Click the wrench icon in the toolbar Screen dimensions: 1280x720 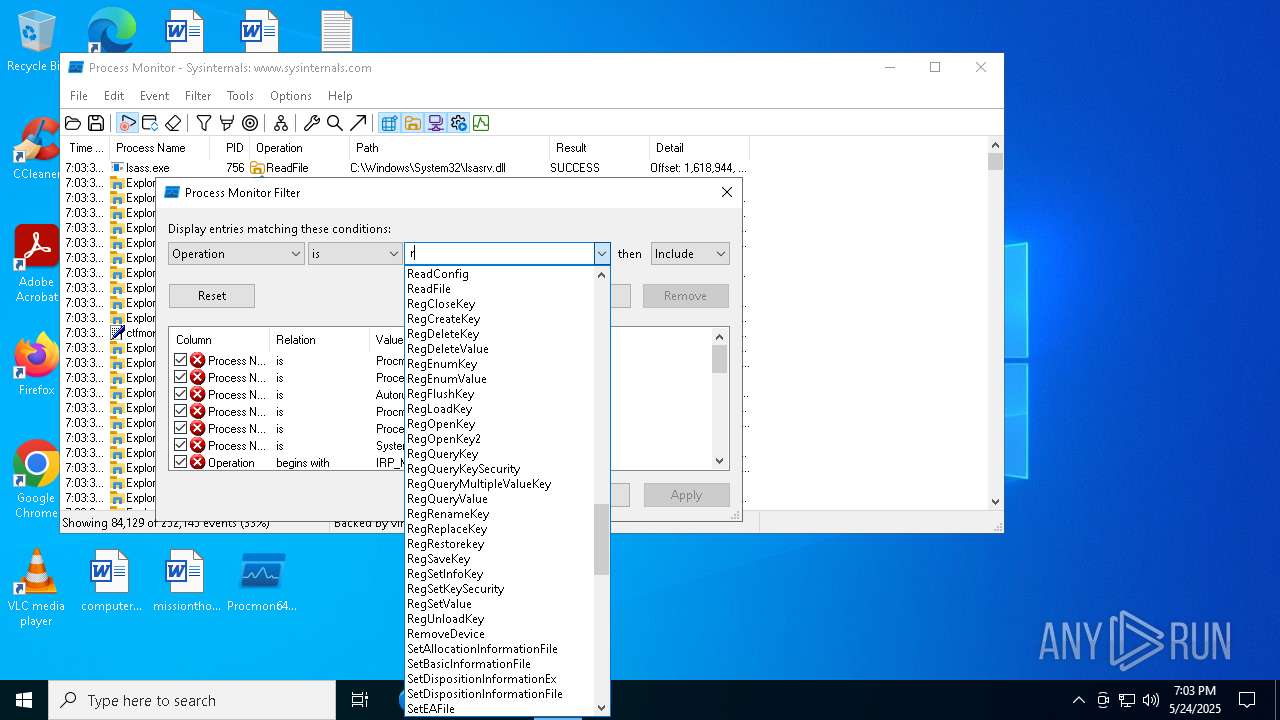(x=312, y=123)
